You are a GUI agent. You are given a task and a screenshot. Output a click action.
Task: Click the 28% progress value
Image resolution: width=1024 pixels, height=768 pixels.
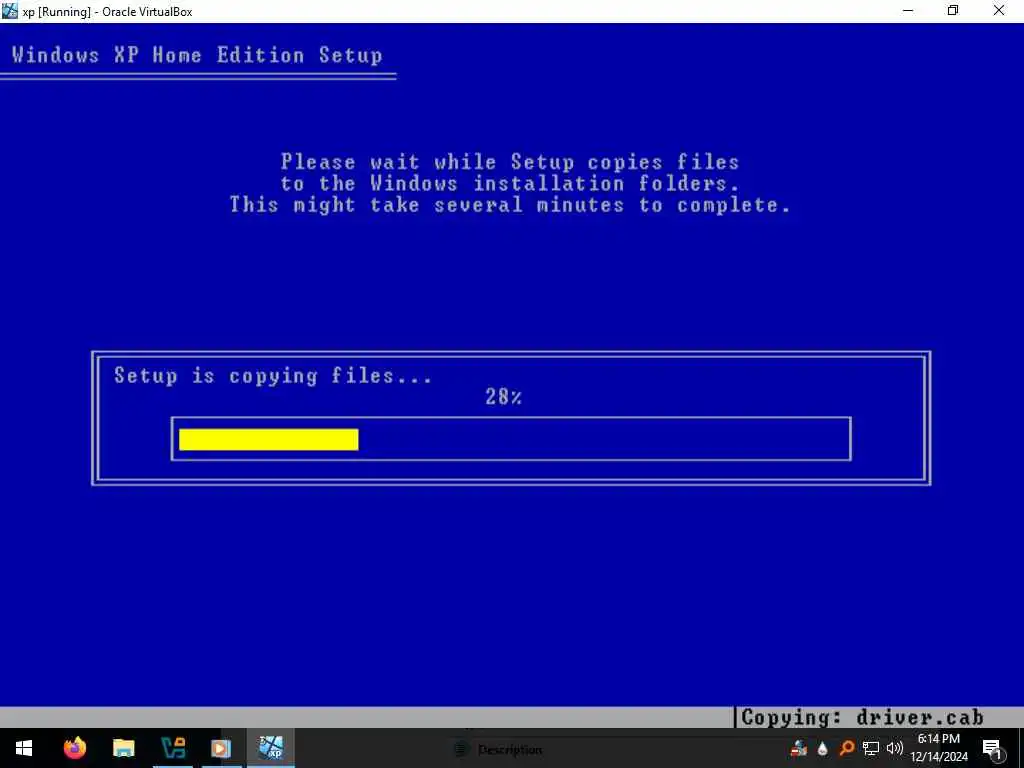tap(504, 396)
